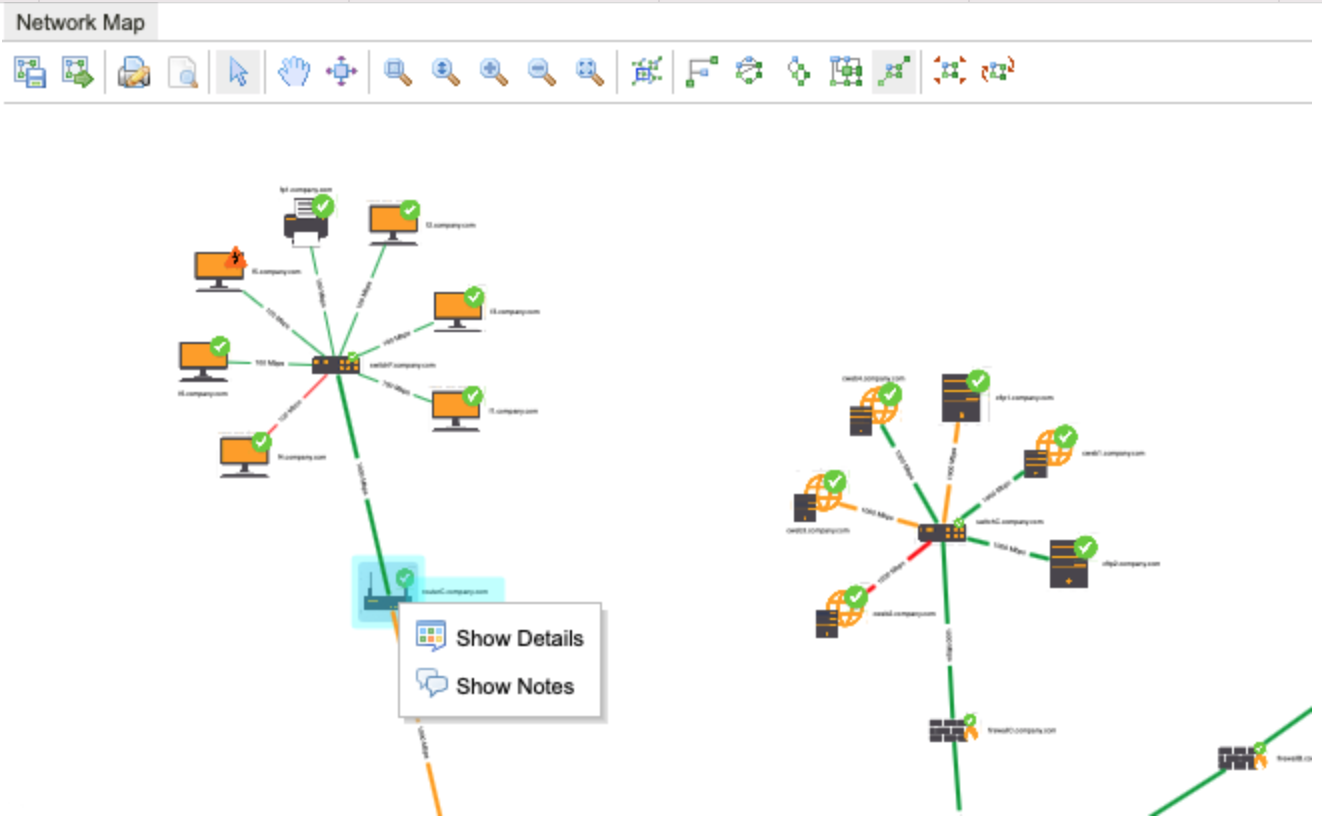Click the highlighted router node
Viewport: 1322px width, 838px height.
(388, 592)
